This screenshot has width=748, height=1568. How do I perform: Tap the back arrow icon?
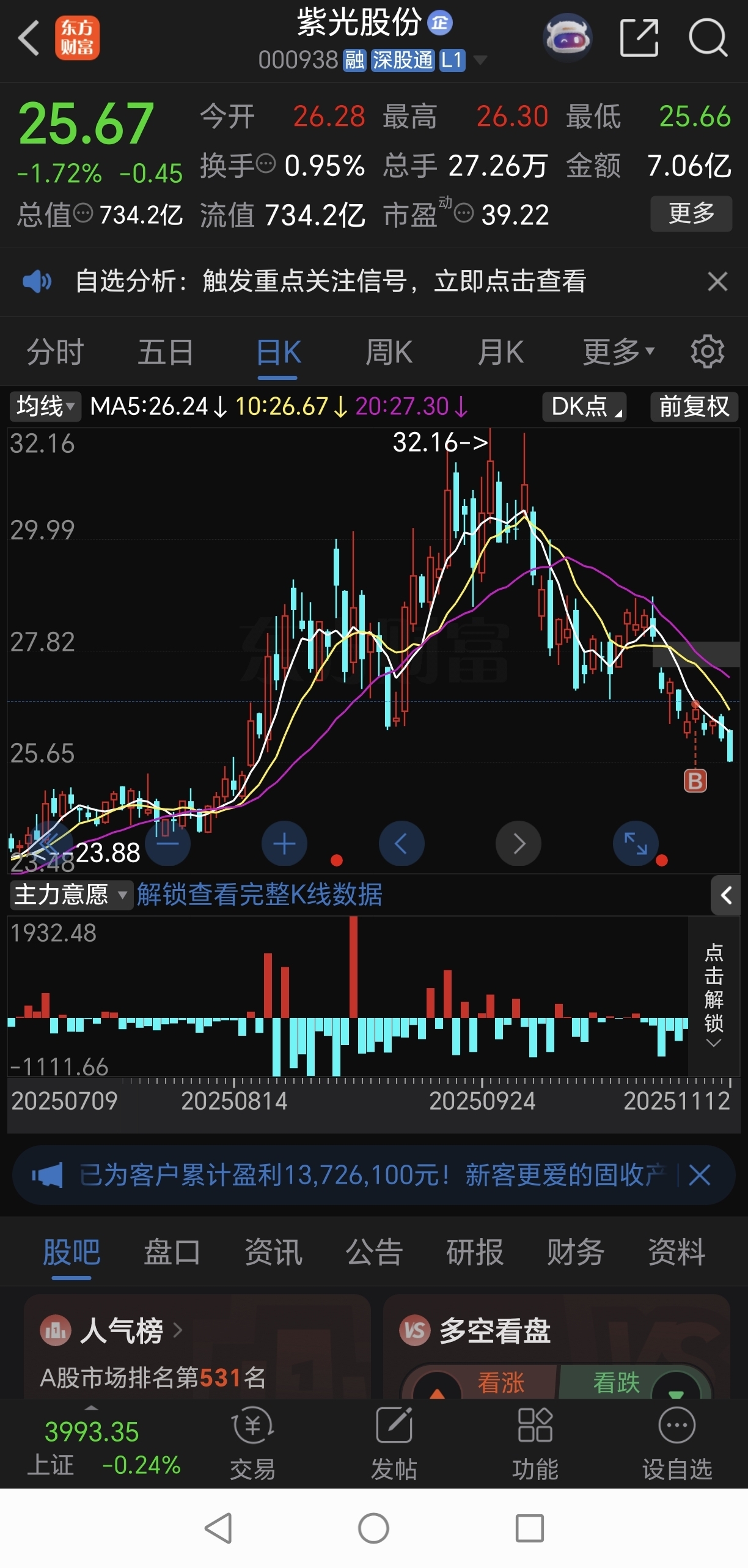click(28, 38)
